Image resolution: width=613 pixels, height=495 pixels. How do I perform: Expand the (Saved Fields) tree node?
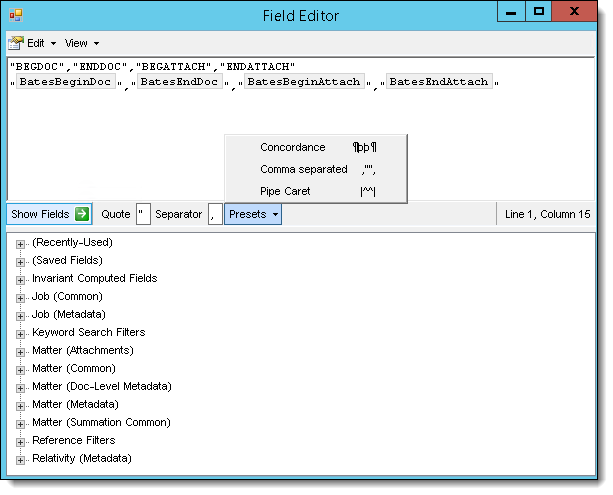[x=20, y=262]
